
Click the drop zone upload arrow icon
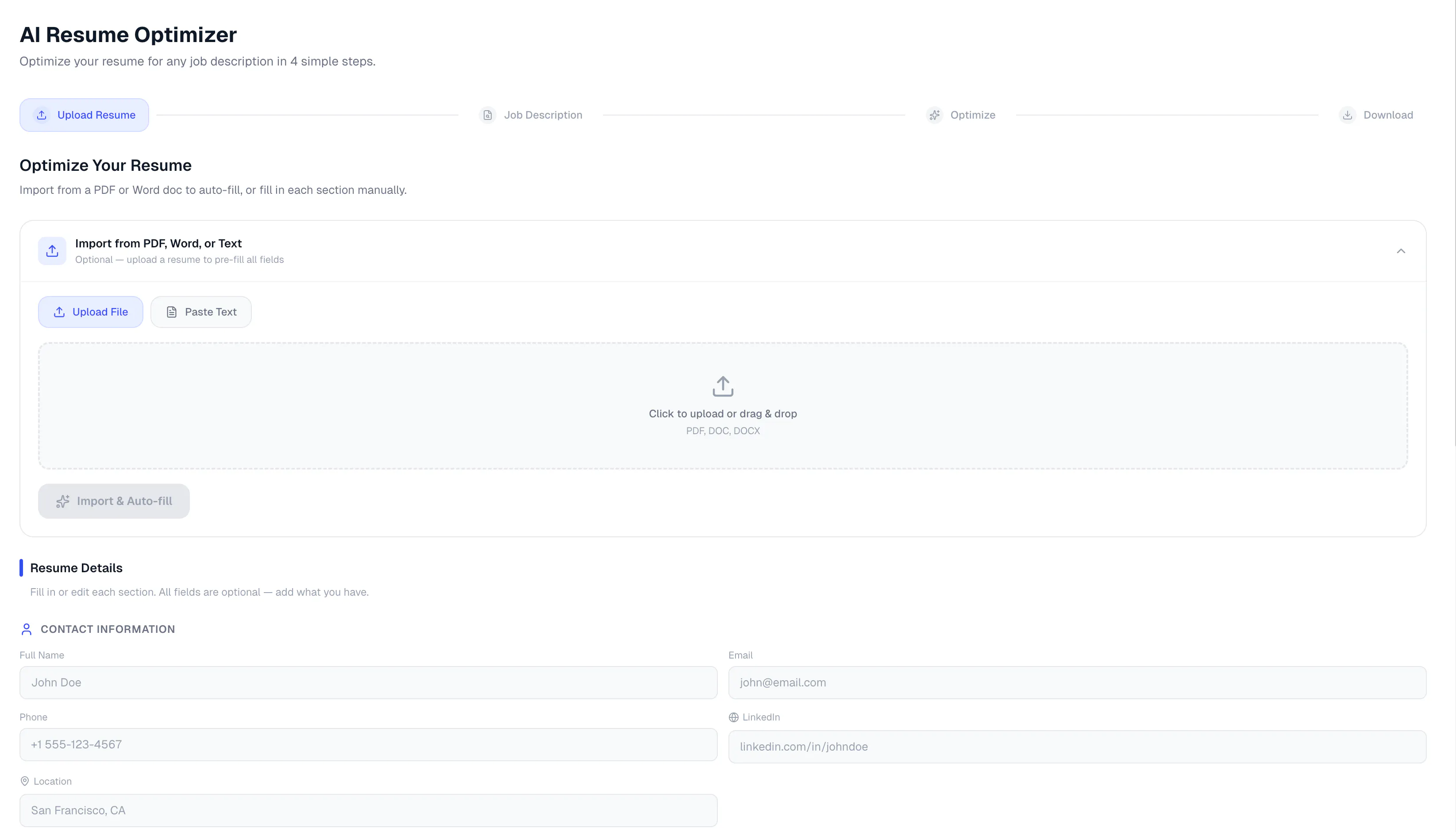pyautogui.click(x=723, y=386)
